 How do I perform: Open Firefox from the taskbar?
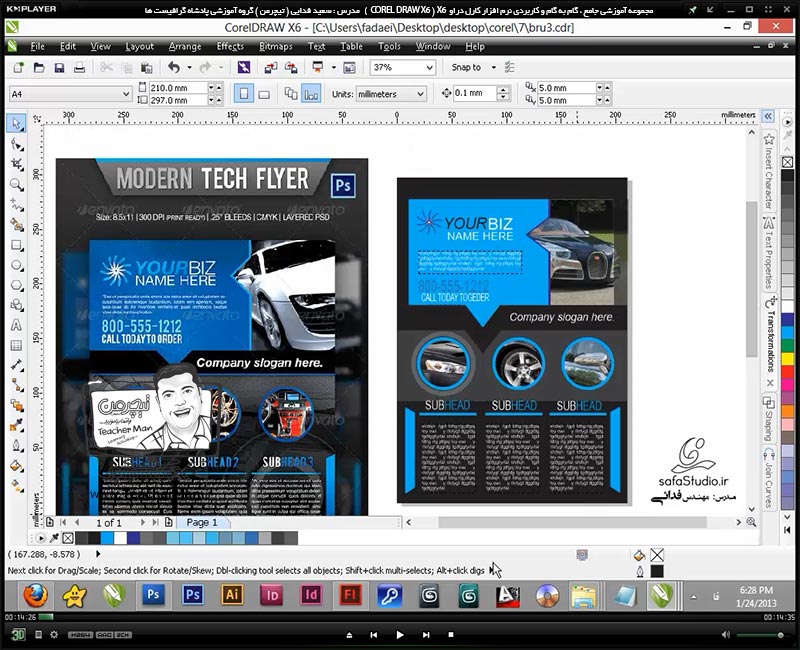pyautogui.click(x=36, y=595)
